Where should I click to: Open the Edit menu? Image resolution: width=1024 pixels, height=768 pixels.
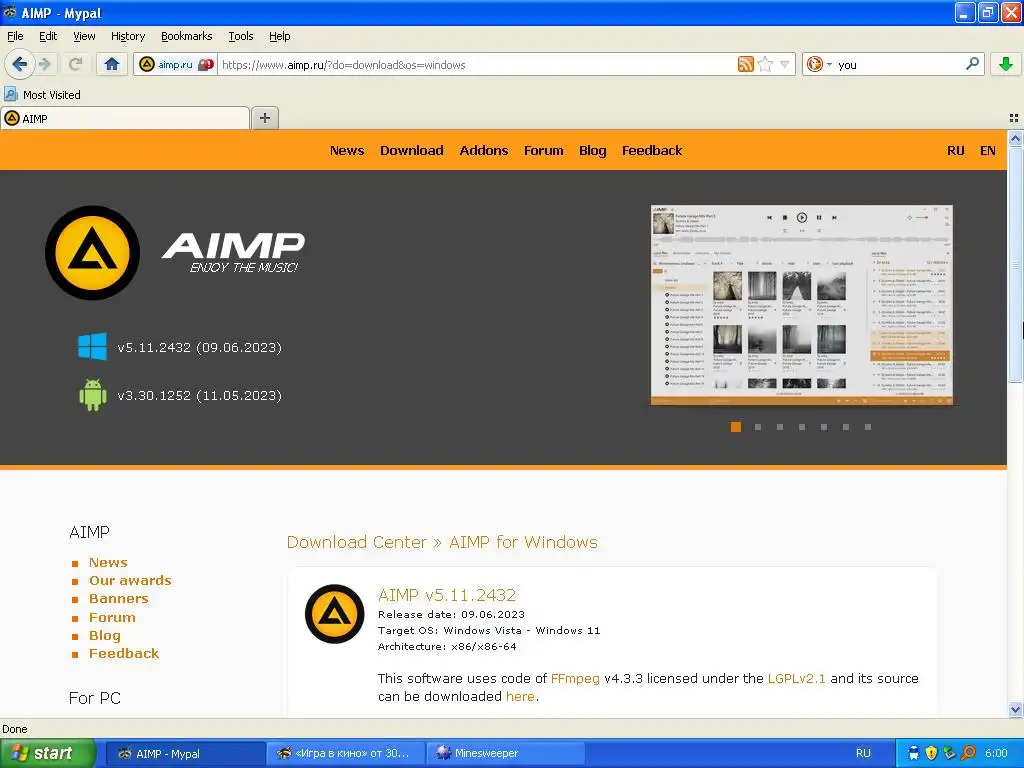pyautogui.click(x=48, y=36)
